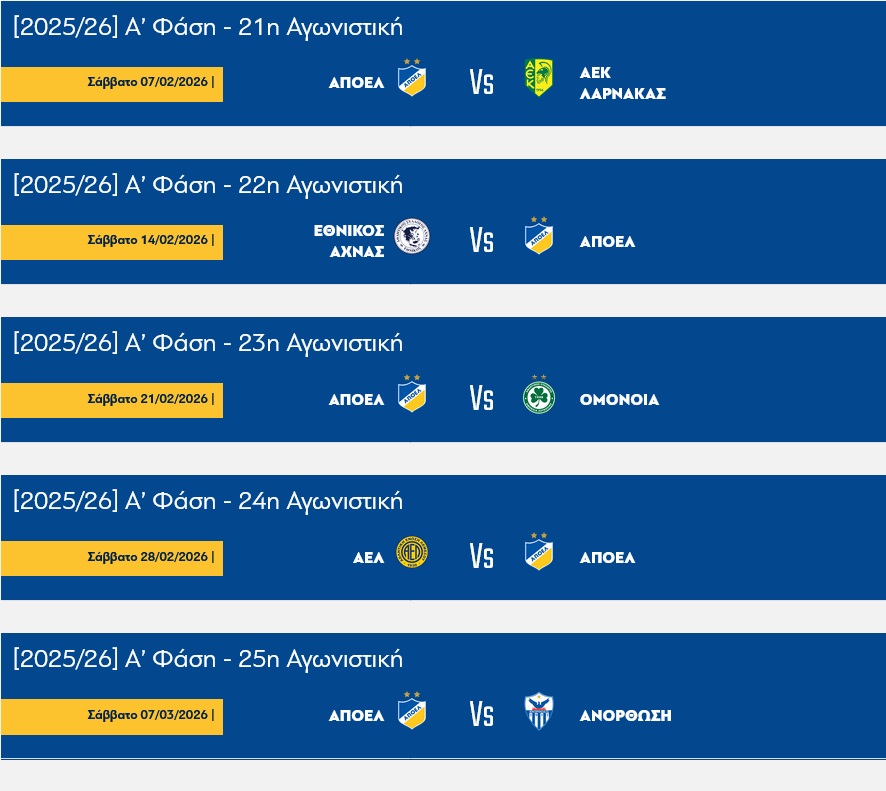Click the Ethnikos Achnas crest logo
886x791 pixels.
coord(412,236)
